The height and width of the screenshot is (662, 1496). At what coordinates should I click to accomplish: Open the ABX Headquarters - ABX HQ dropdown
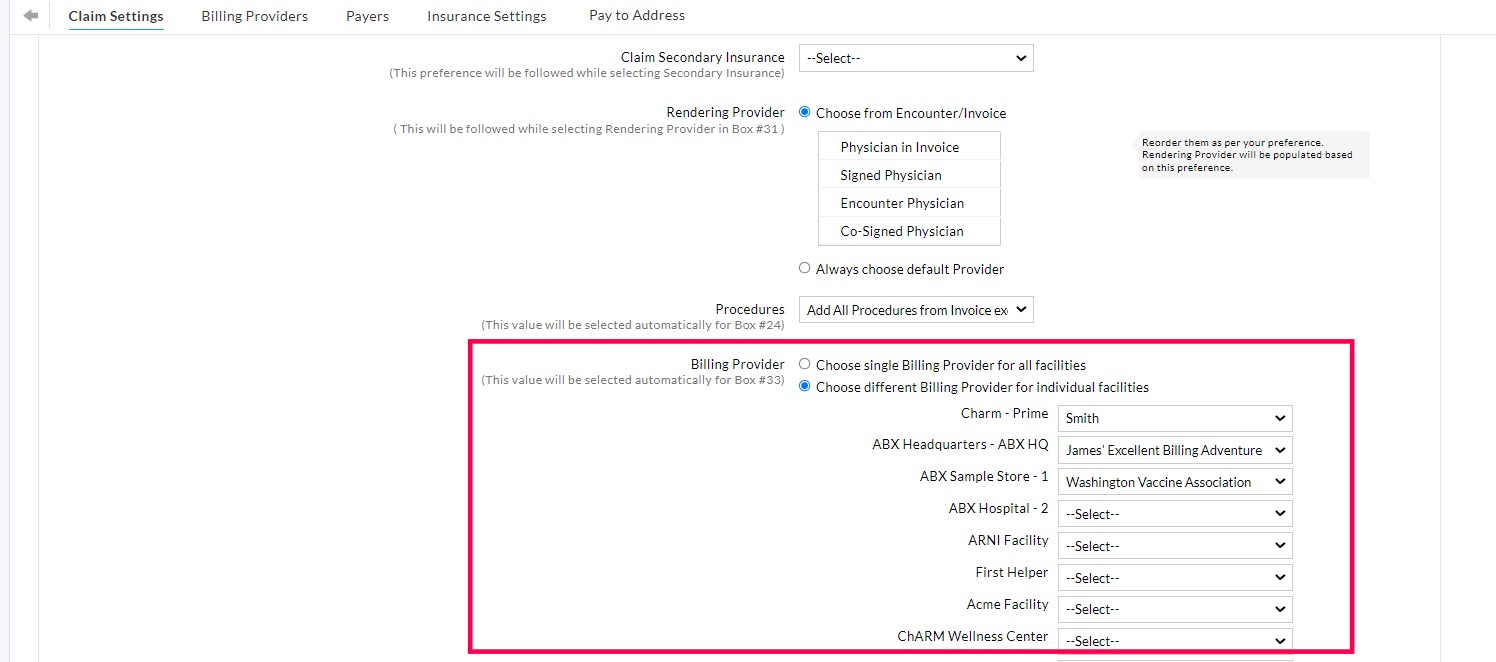click(1174, 450)
